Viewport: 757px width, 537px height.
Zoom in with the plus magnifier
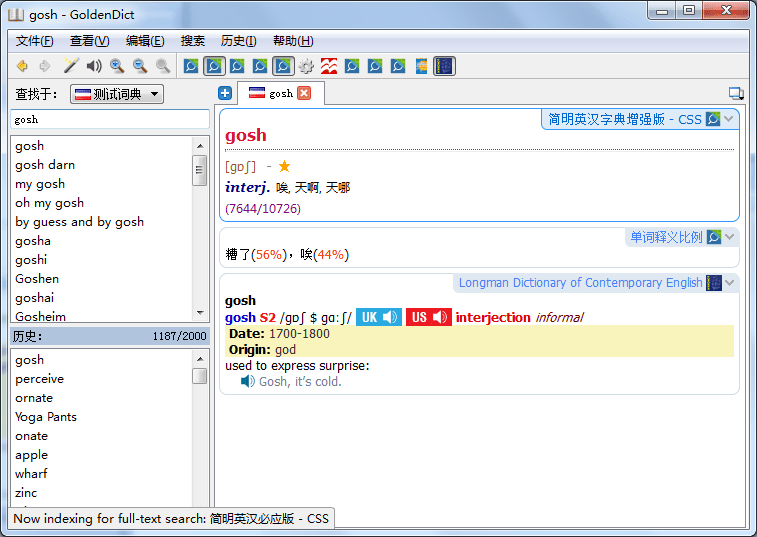click(x=117, y=66)
